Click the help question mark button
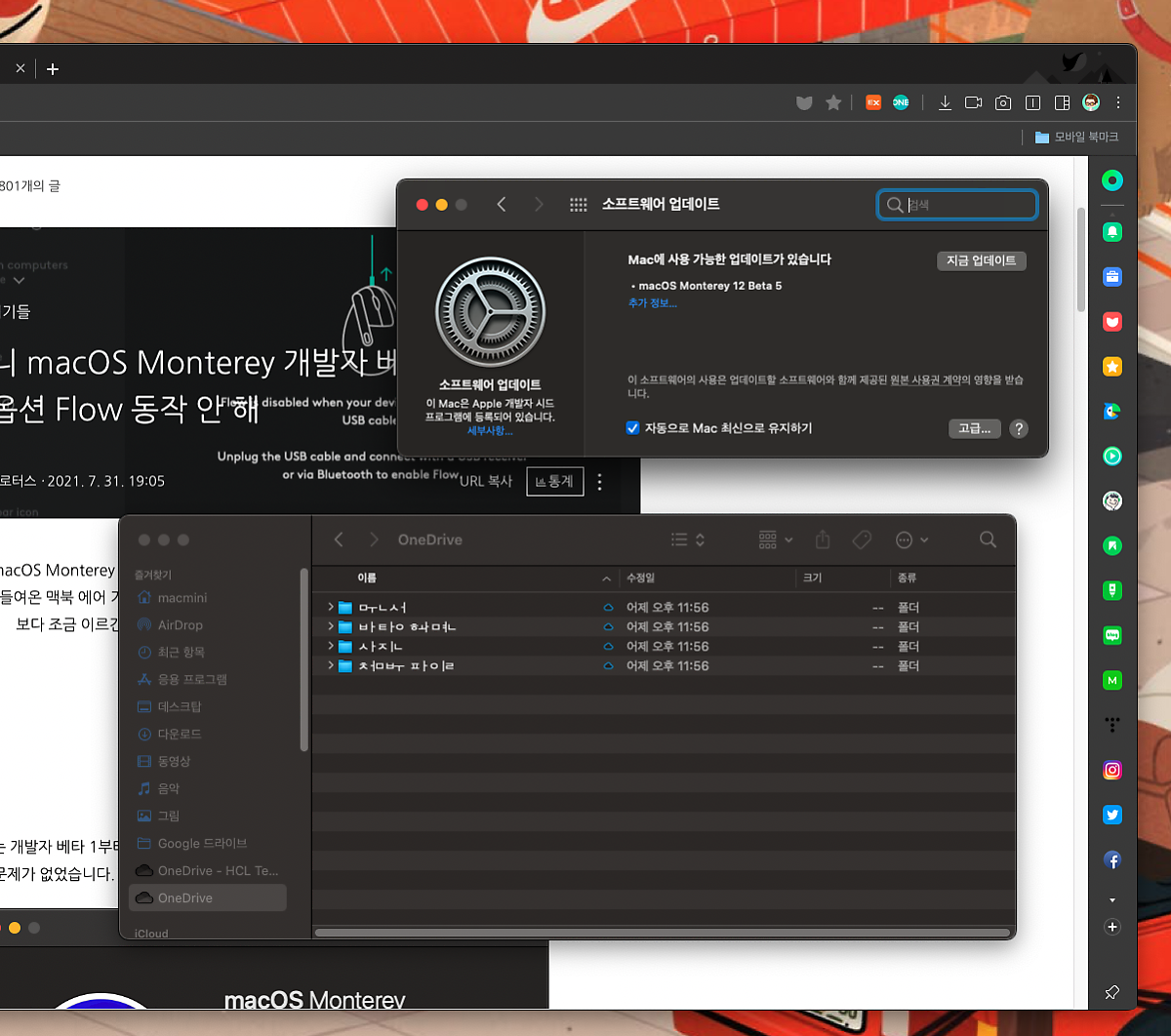The height and width of the screenshot is (1036, 1171). click(1018, 428)
